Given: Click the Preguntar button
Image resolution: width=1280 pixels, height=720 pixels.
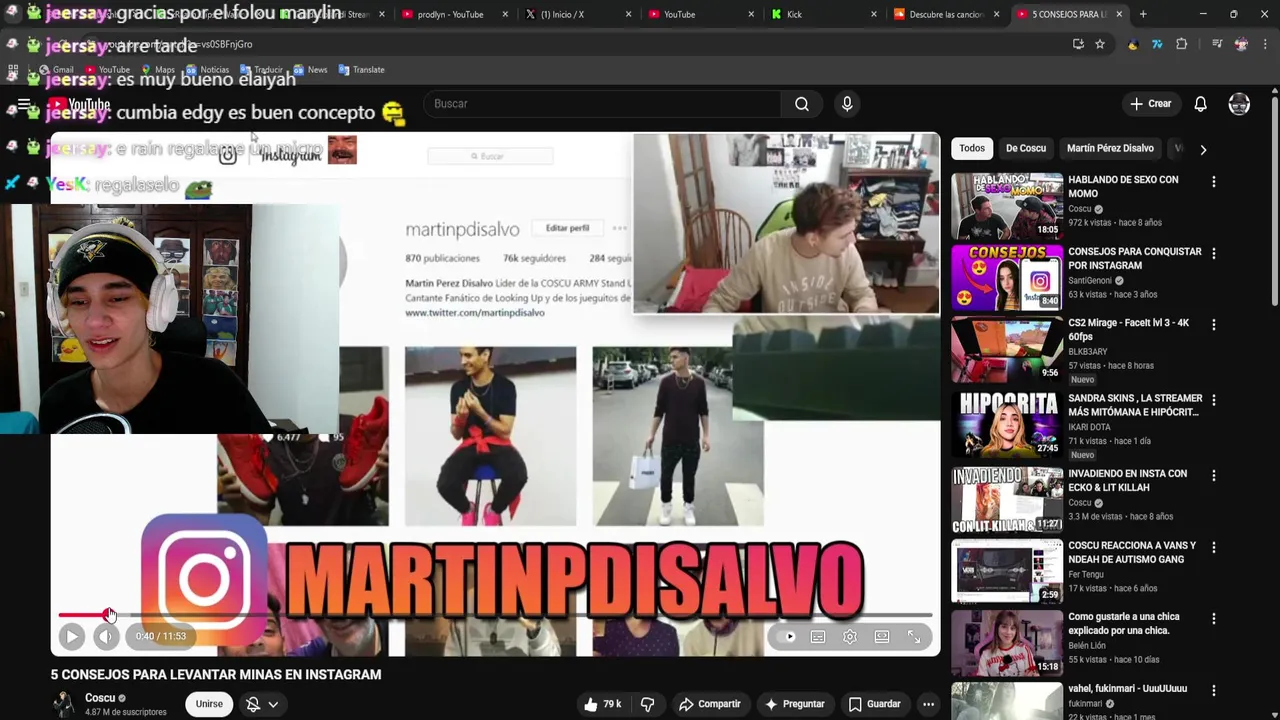Looking at the screenshot, I should click(x=795, y=704).
